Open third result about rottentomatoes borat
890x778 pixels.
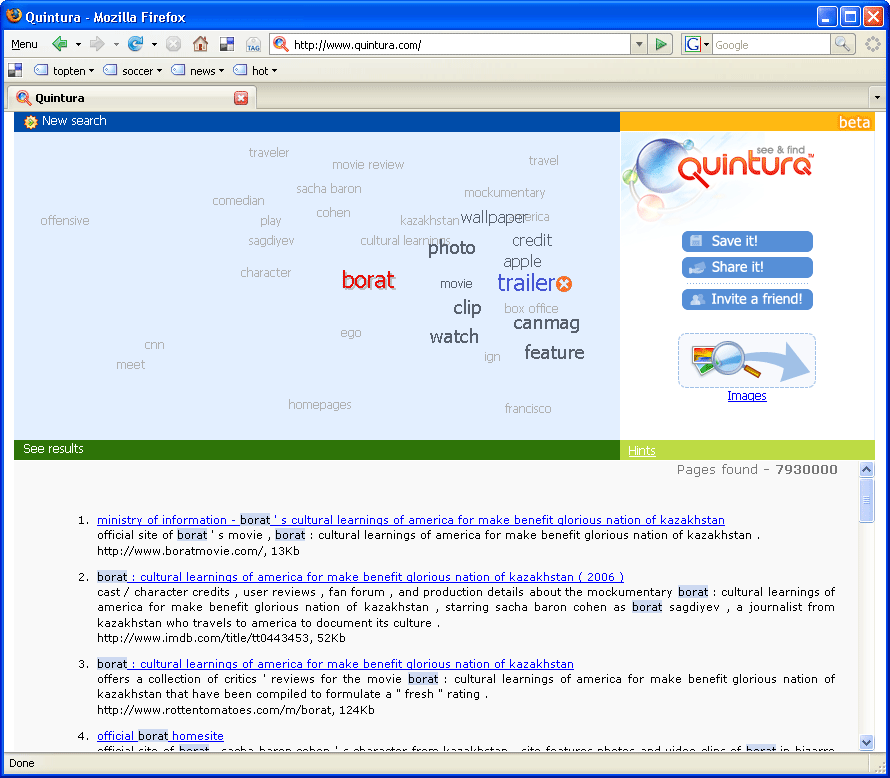tap(335, 664)
